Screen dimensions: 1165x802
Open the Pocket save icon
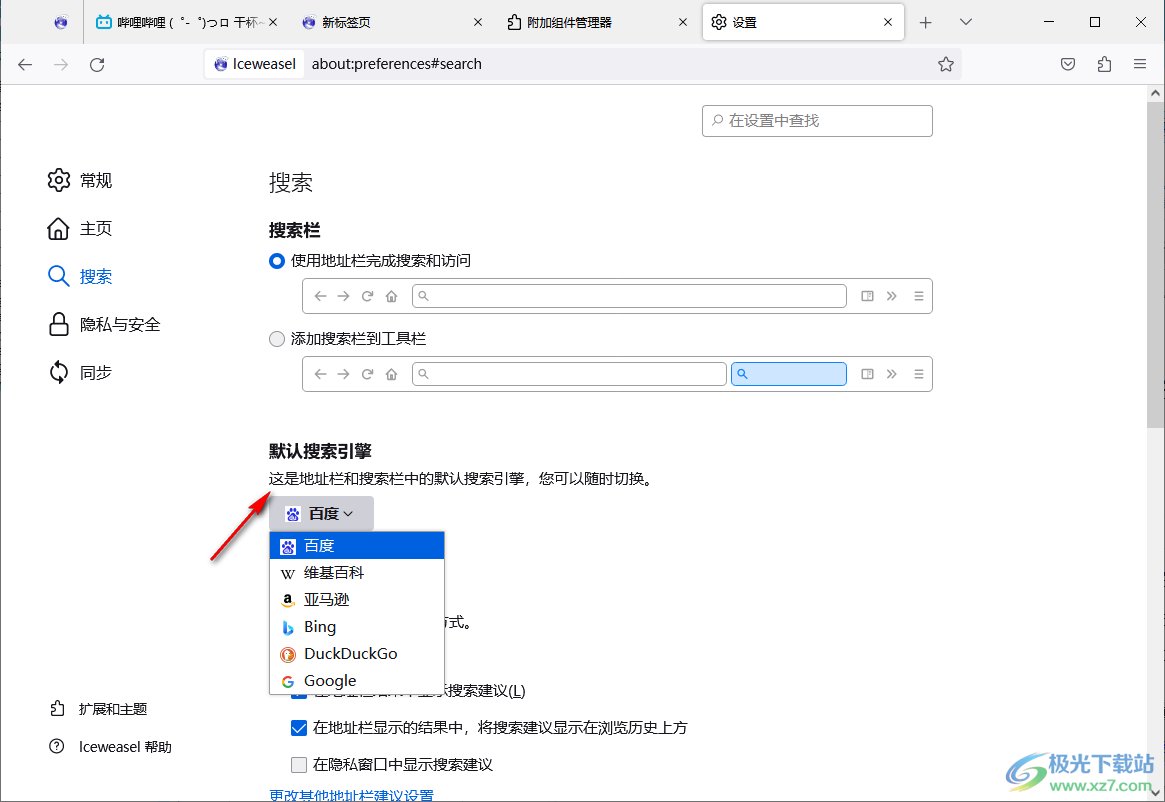pyautogui.click(x=1068, y=65)
